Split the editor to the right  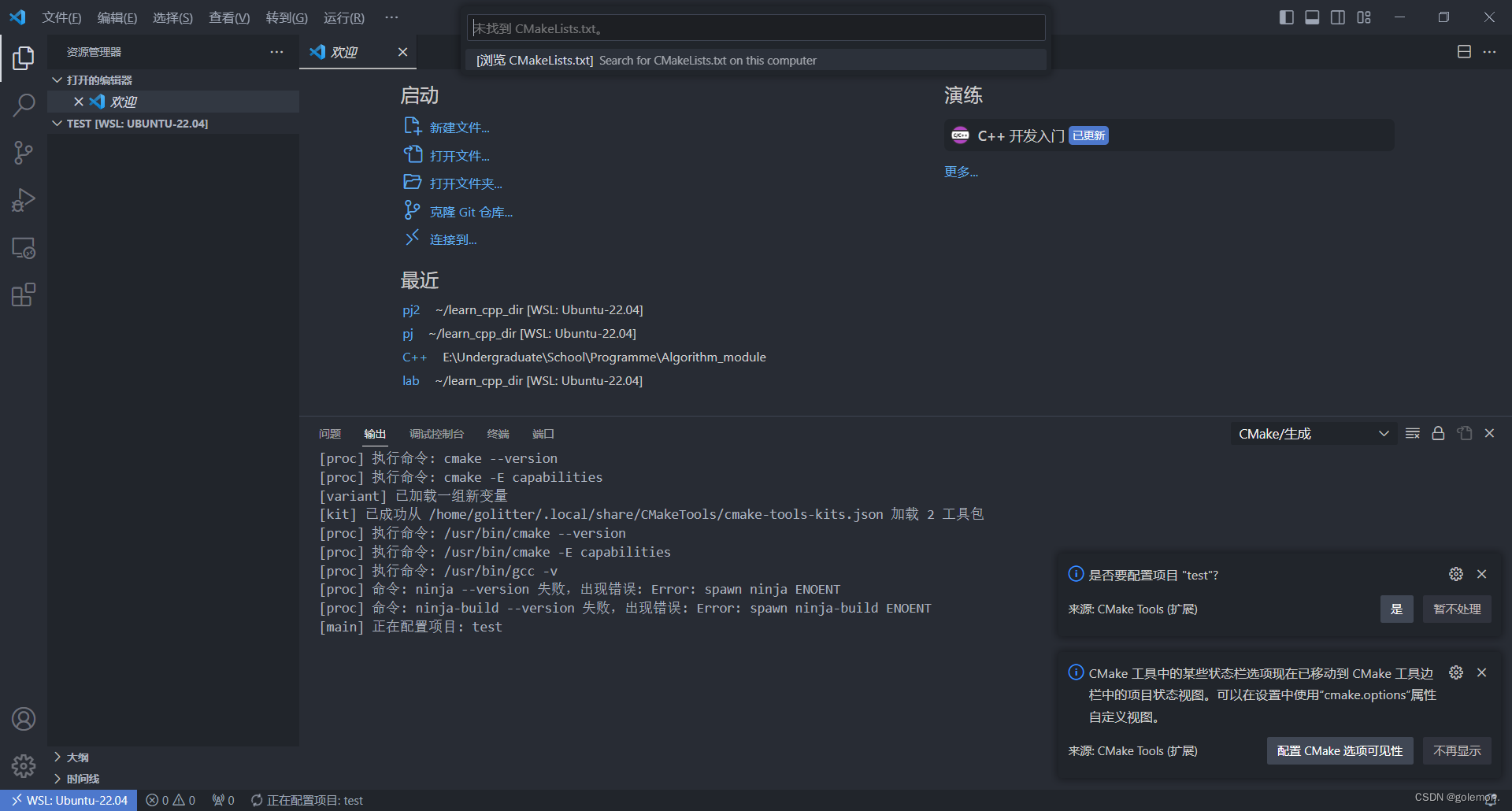click(x=1464, y=52)
